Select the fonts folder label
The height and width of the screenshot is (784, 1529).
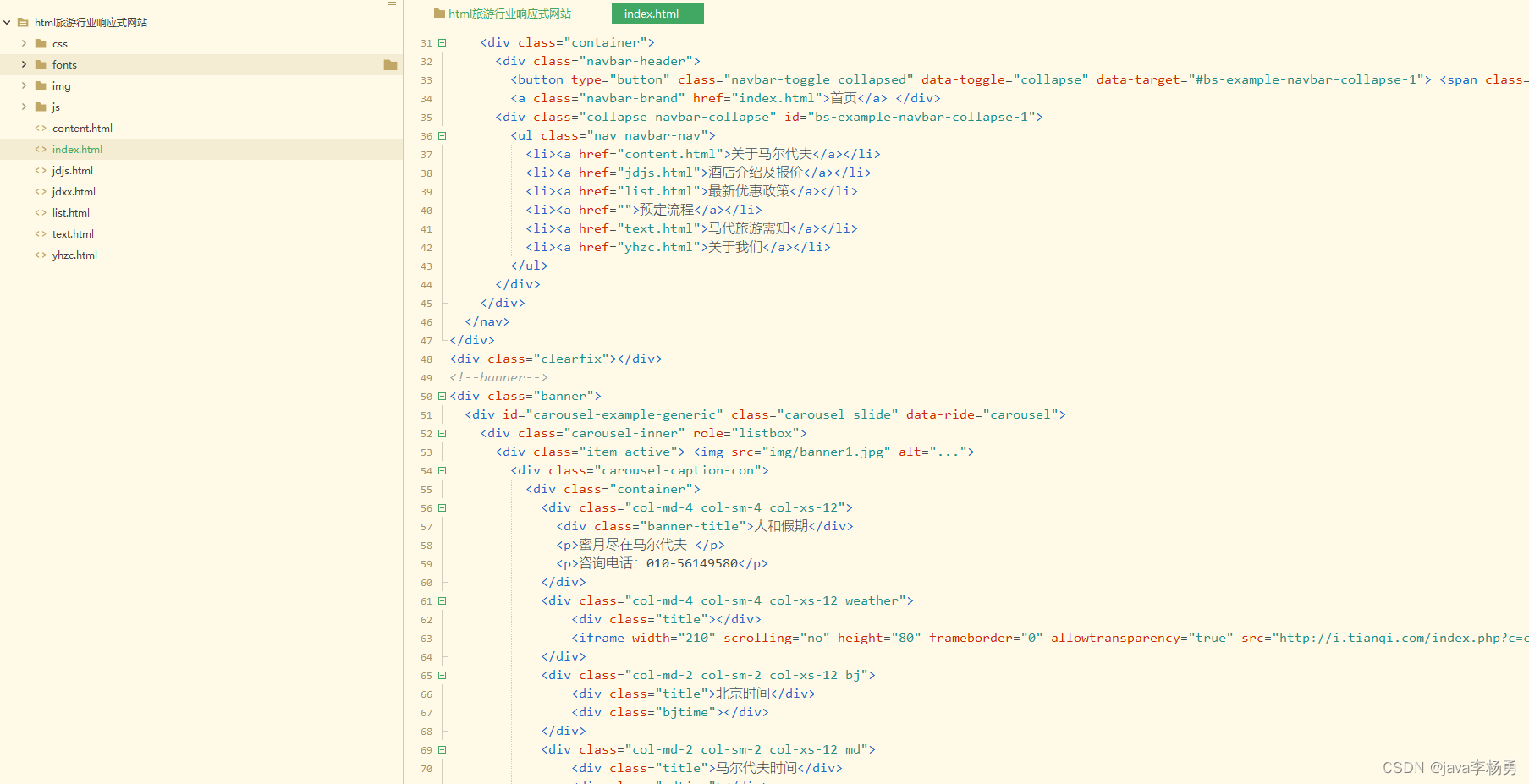coord(64,65)
